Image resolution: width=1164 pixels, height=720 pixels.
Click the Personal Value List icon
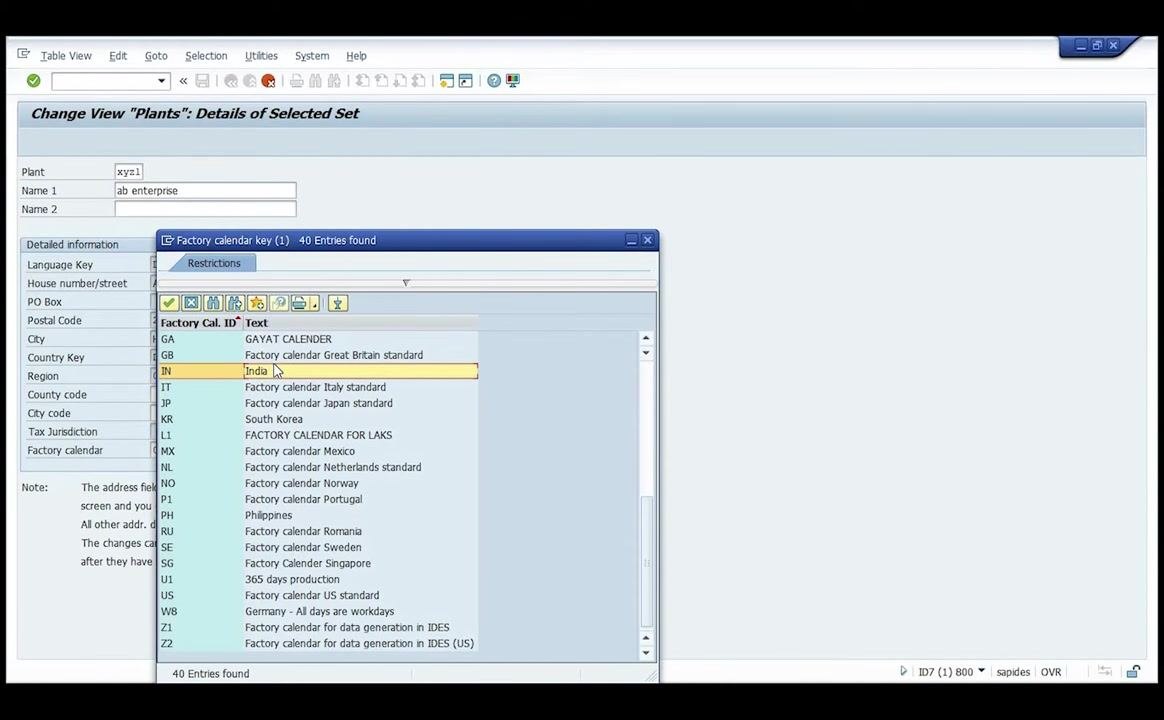338,303
